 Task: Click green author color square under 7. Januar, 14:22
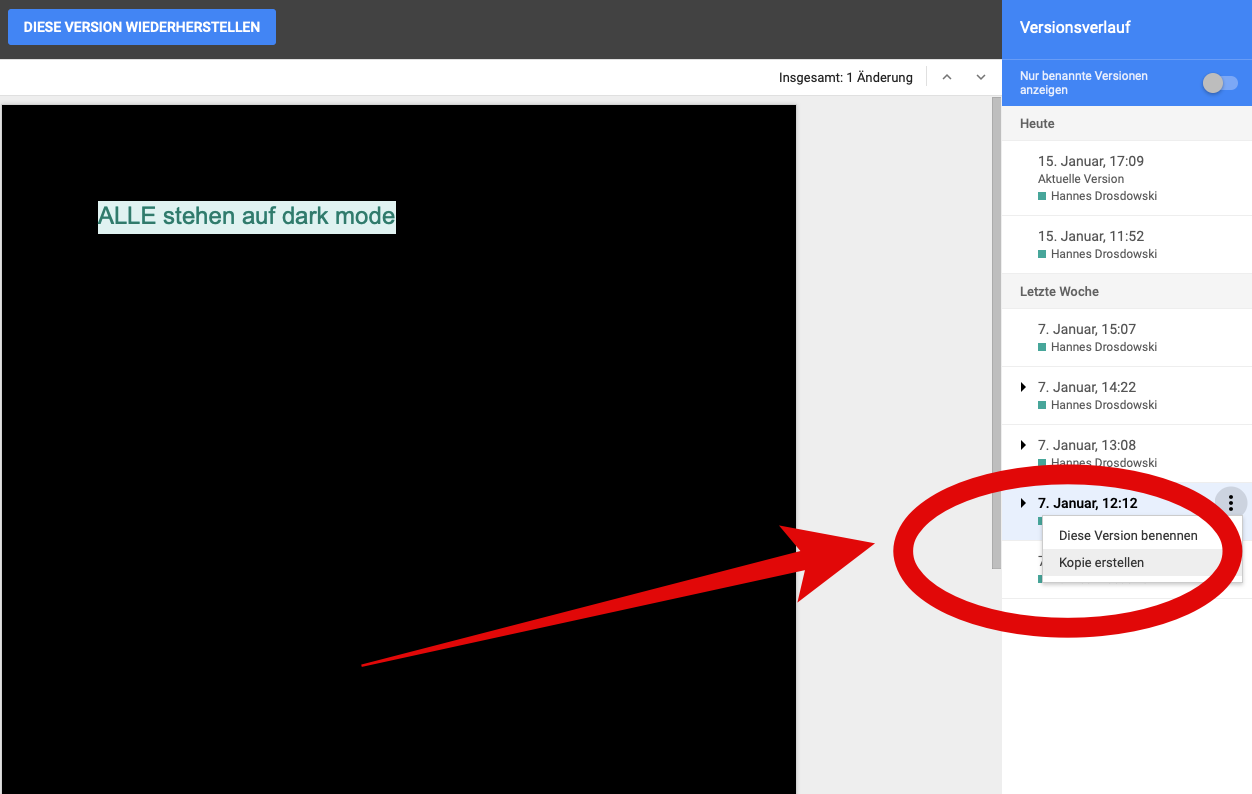[1042, 405]
